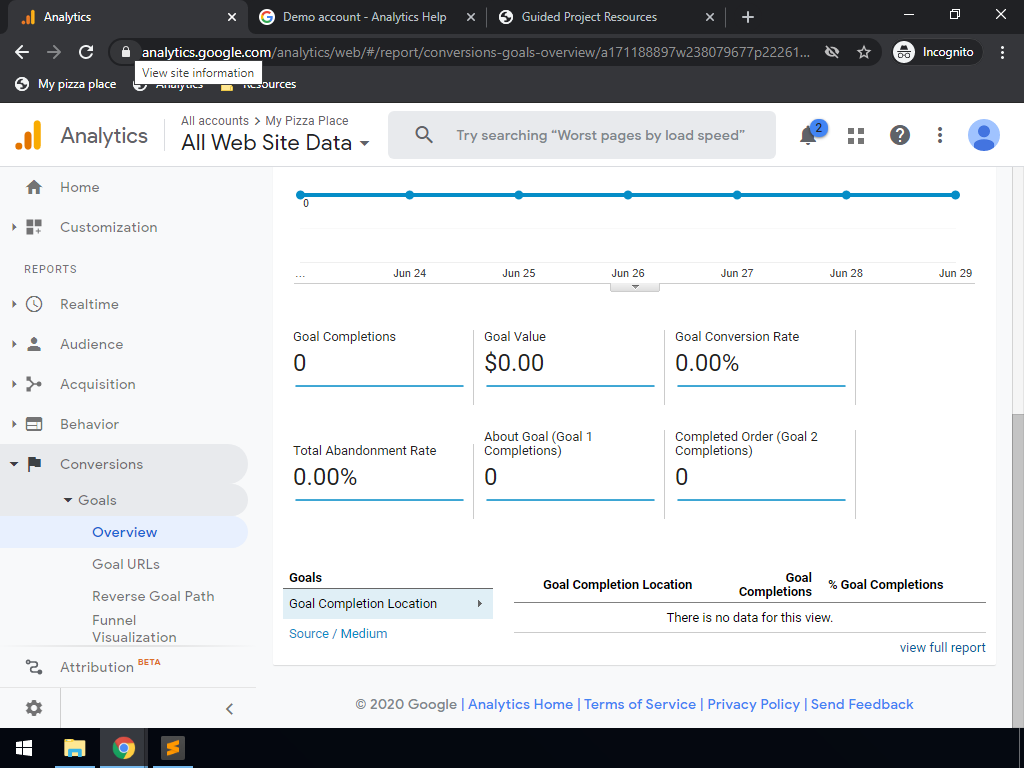Image resolution: width=1024 pixels, height=768 pixels.
Task: Expand the Audience reports section
Action: 91,344
